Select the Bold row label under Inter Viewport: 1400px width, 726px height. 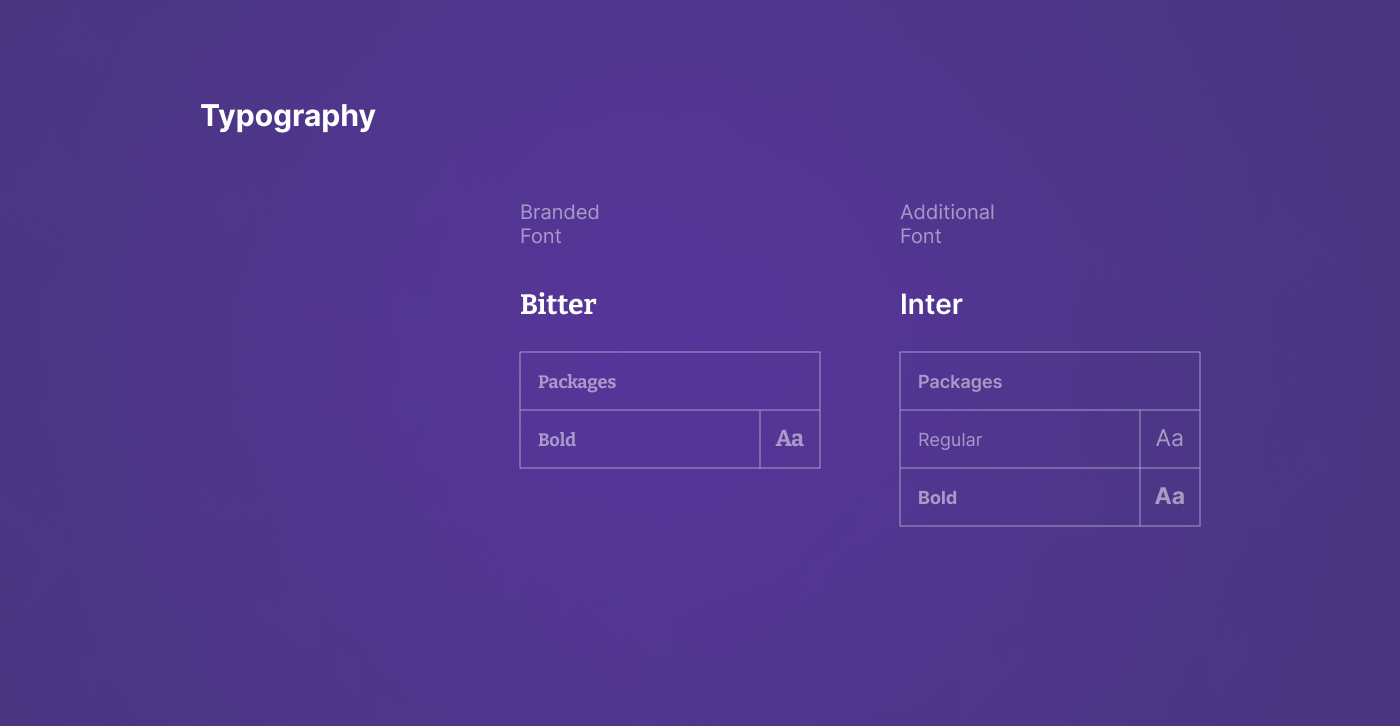coord(937,498)
